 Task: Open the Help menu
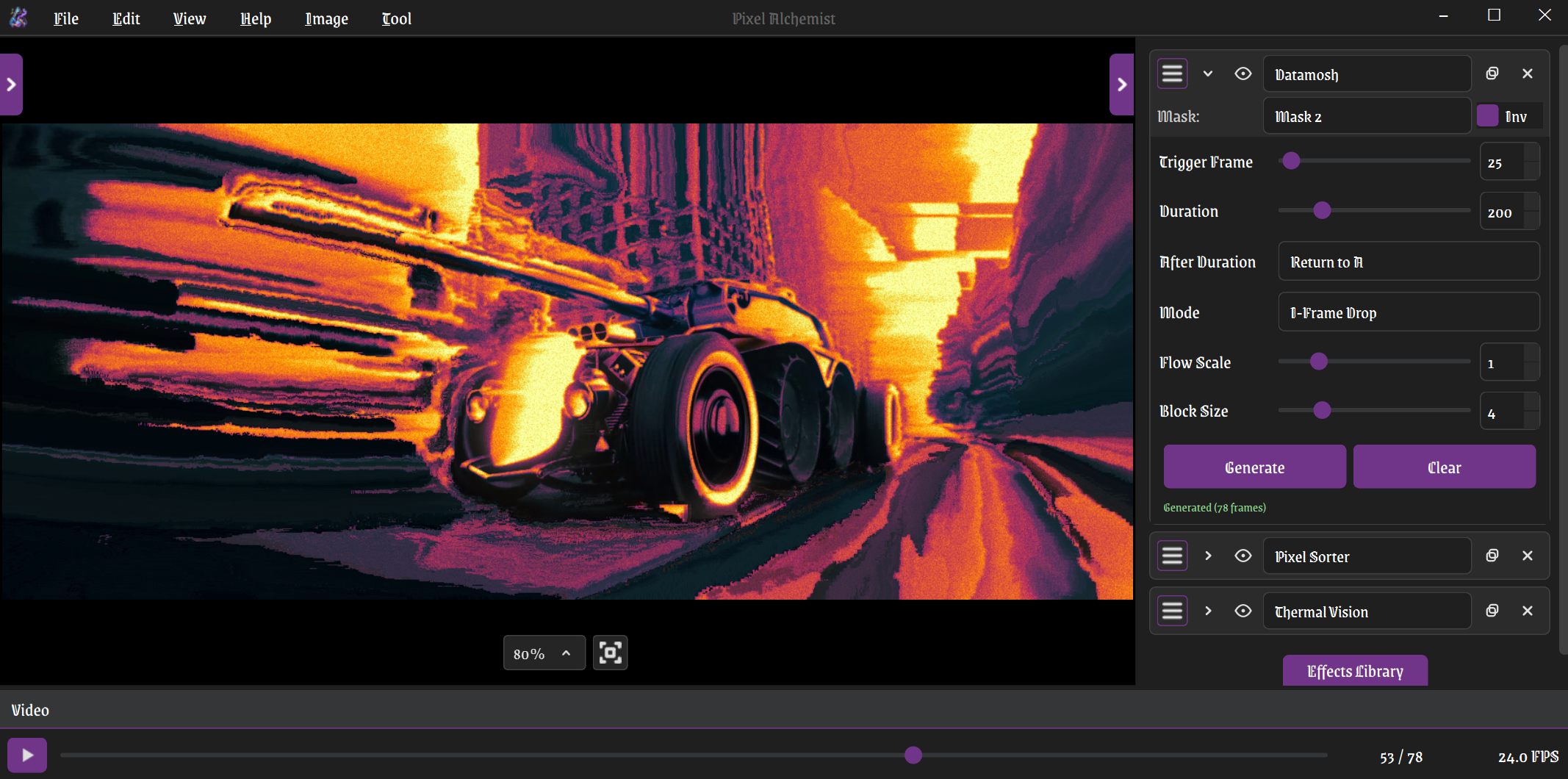click(x=256, y=18)
